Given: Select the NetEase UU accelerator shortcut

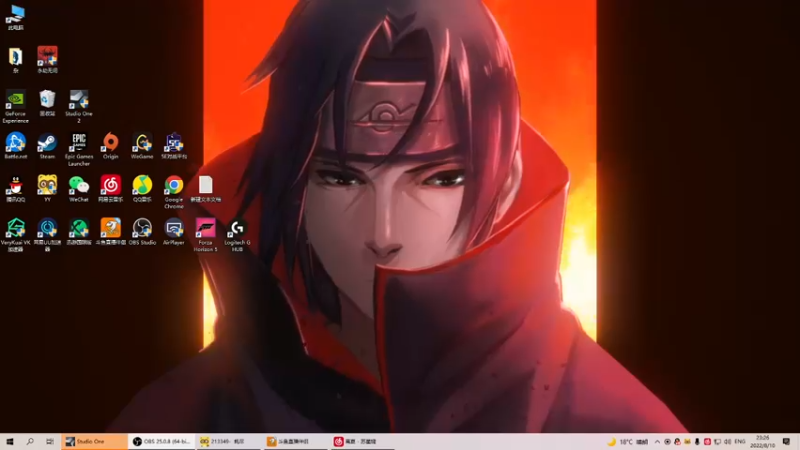Looking at the screenshot, I should pyautogui.click(x=47, y=235).
